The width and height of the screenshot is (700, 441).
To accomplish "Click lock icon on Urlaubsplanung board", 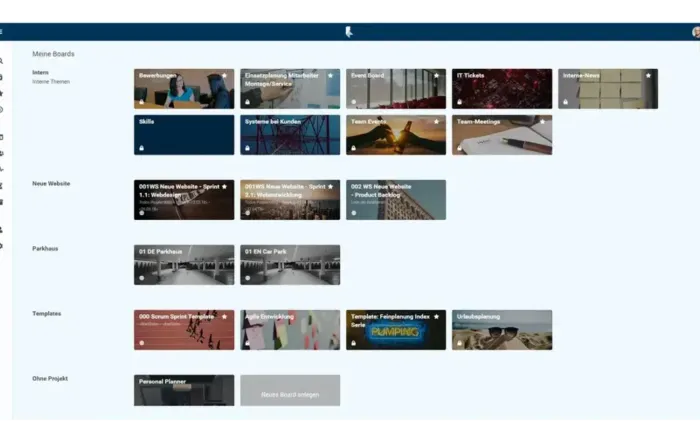I will coord(459,343).
